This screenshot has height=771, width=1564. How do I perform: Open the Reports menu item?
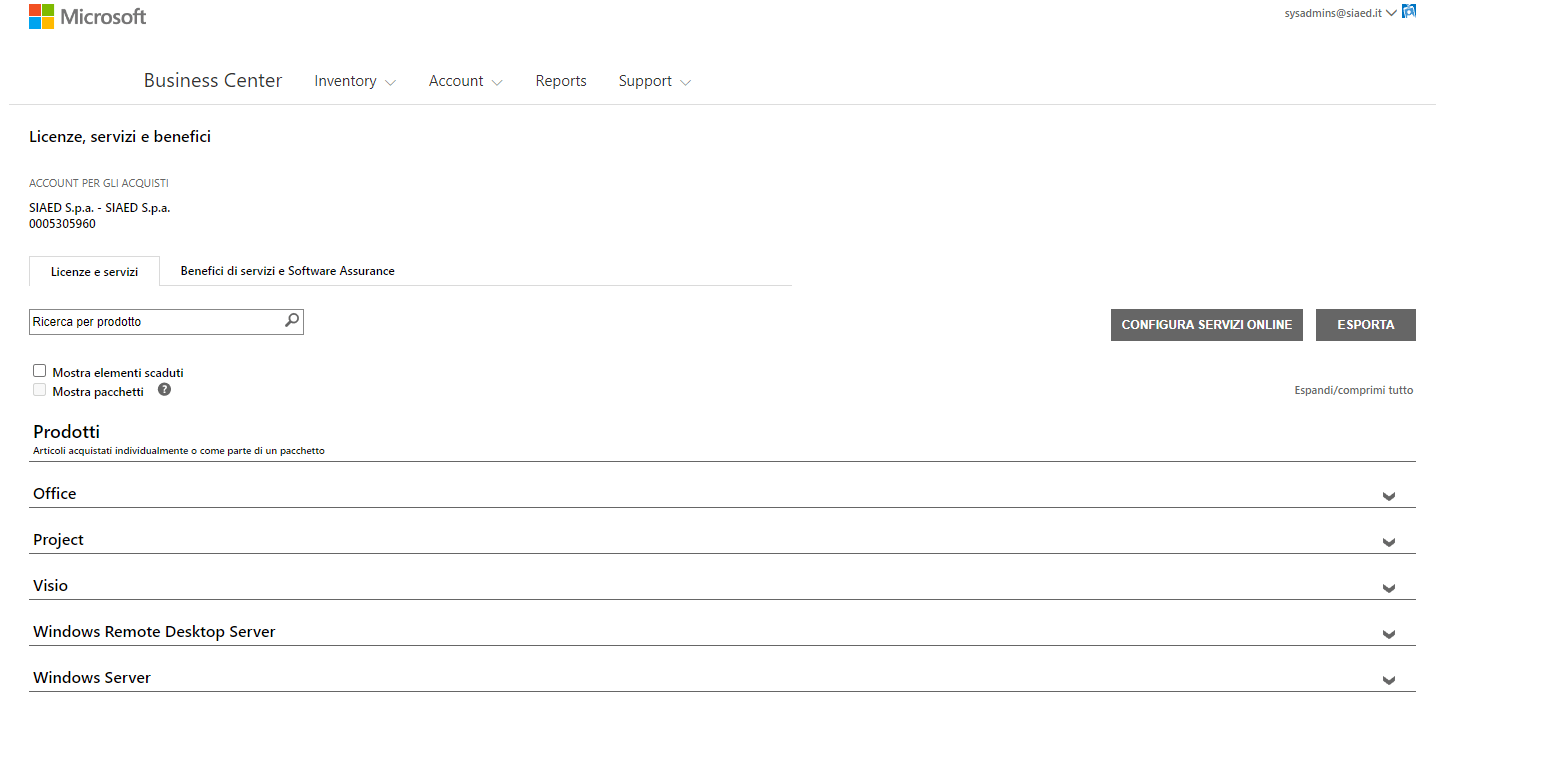tap(561, 81)
